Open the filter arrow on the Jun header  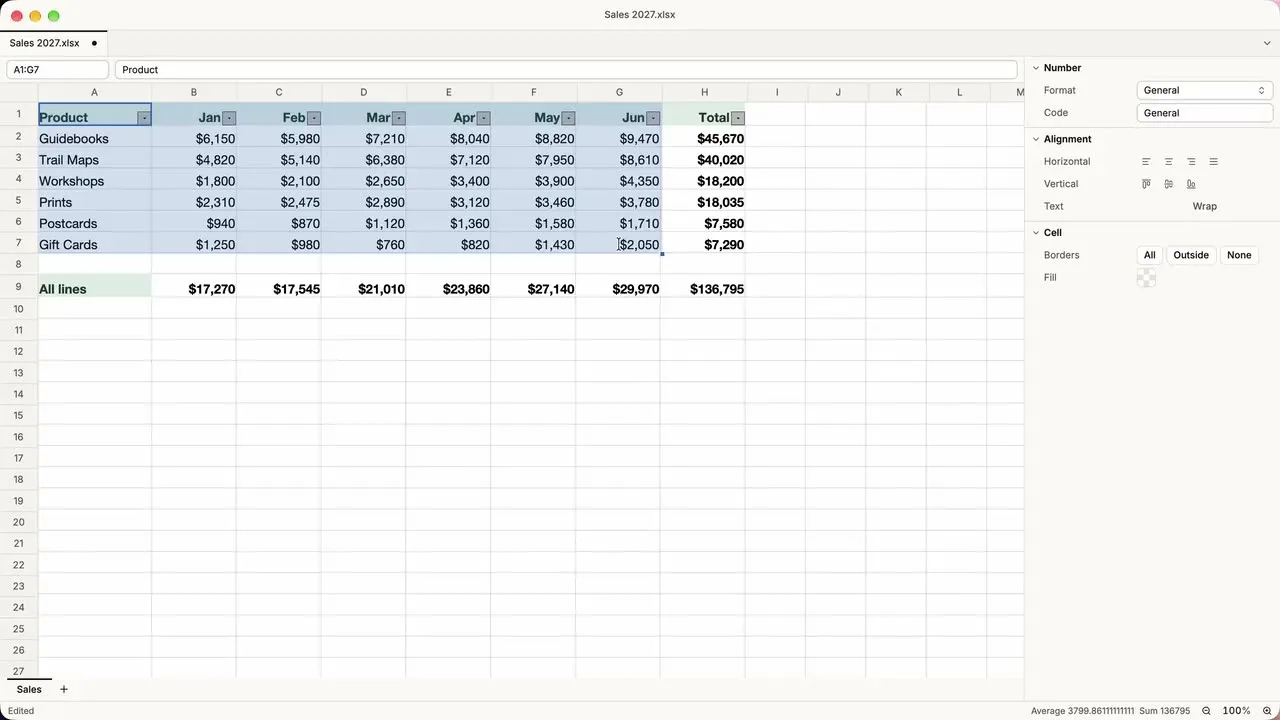coord(653,118)
